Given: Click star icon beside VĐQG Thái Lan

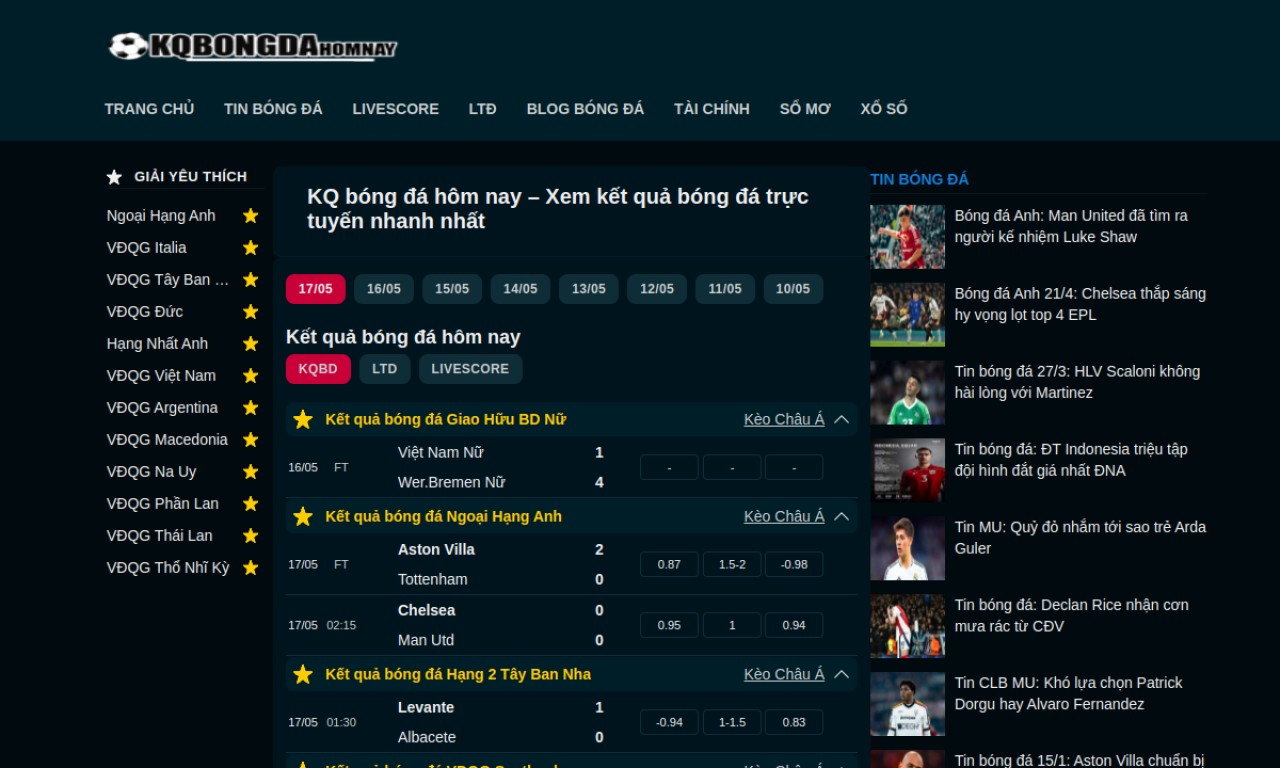Looking at the screenshot, I should (251, 536).
